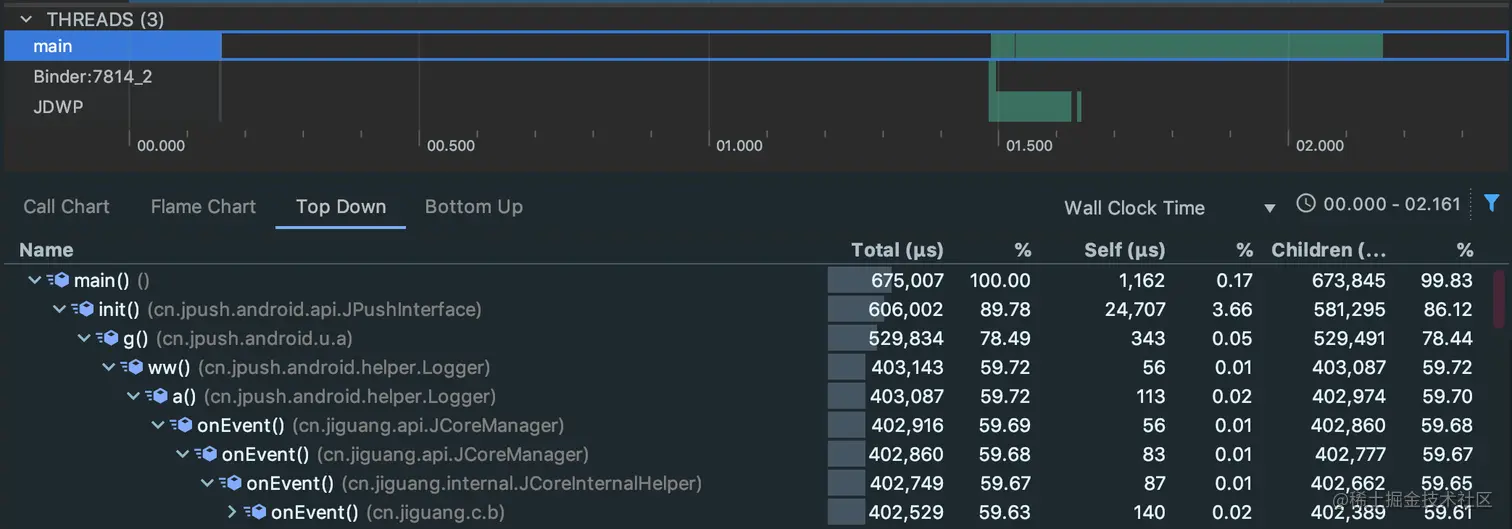Click the 00.500 timeline marker
Screen dimensions: 1512x529
pos(450,146)
